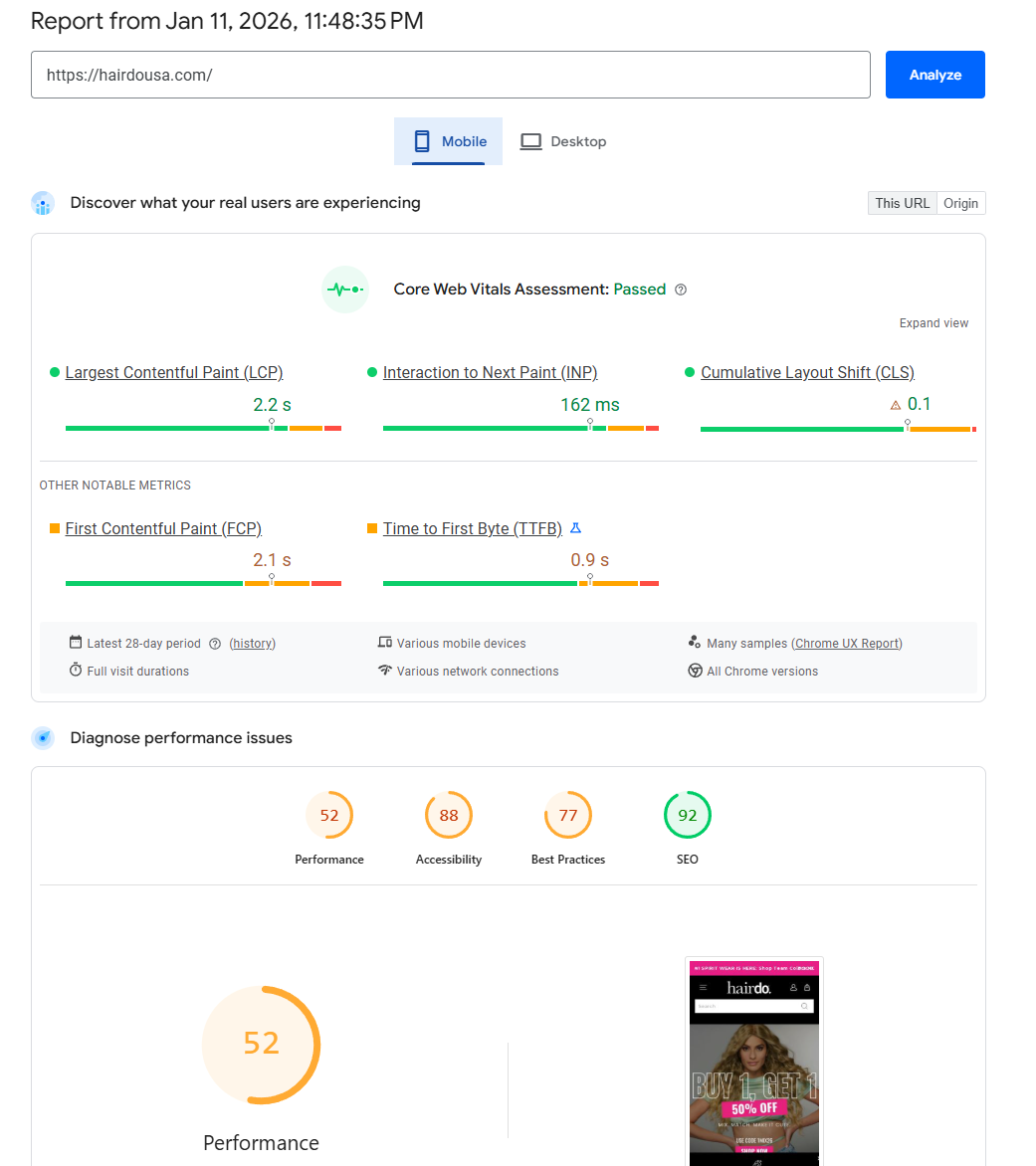Click the TTFB distribution bar
The image size is (1036, 1166).
pos(520,584)
